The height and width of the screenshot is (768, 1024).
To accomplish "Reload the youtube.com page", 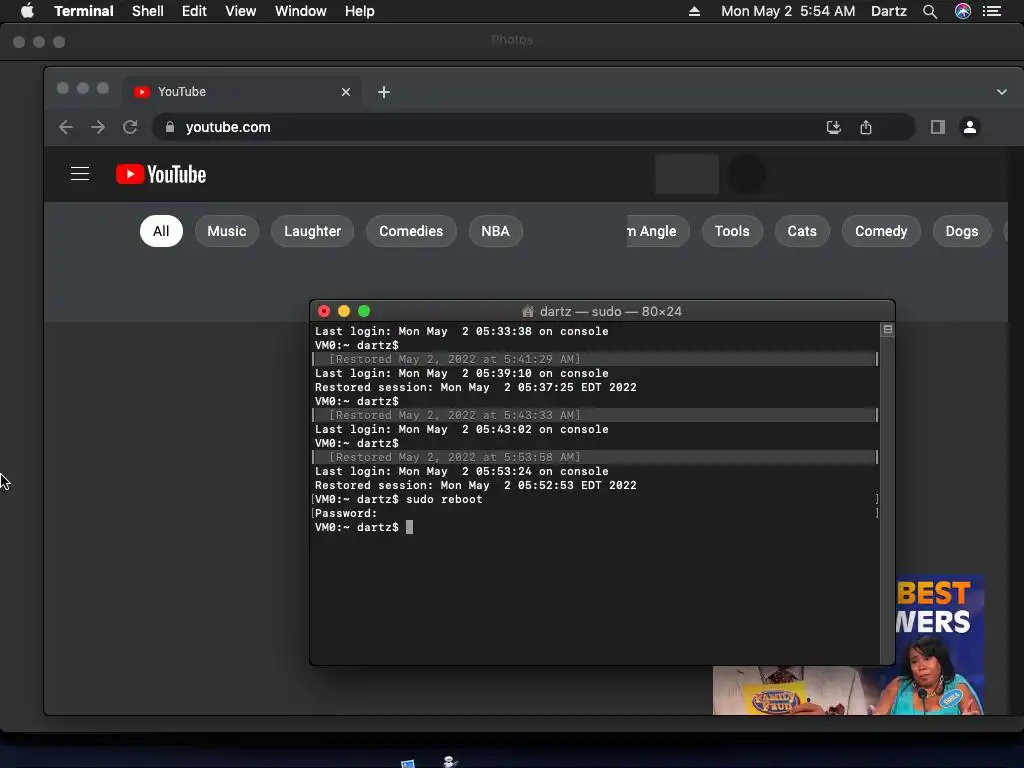I will [130, 127].
